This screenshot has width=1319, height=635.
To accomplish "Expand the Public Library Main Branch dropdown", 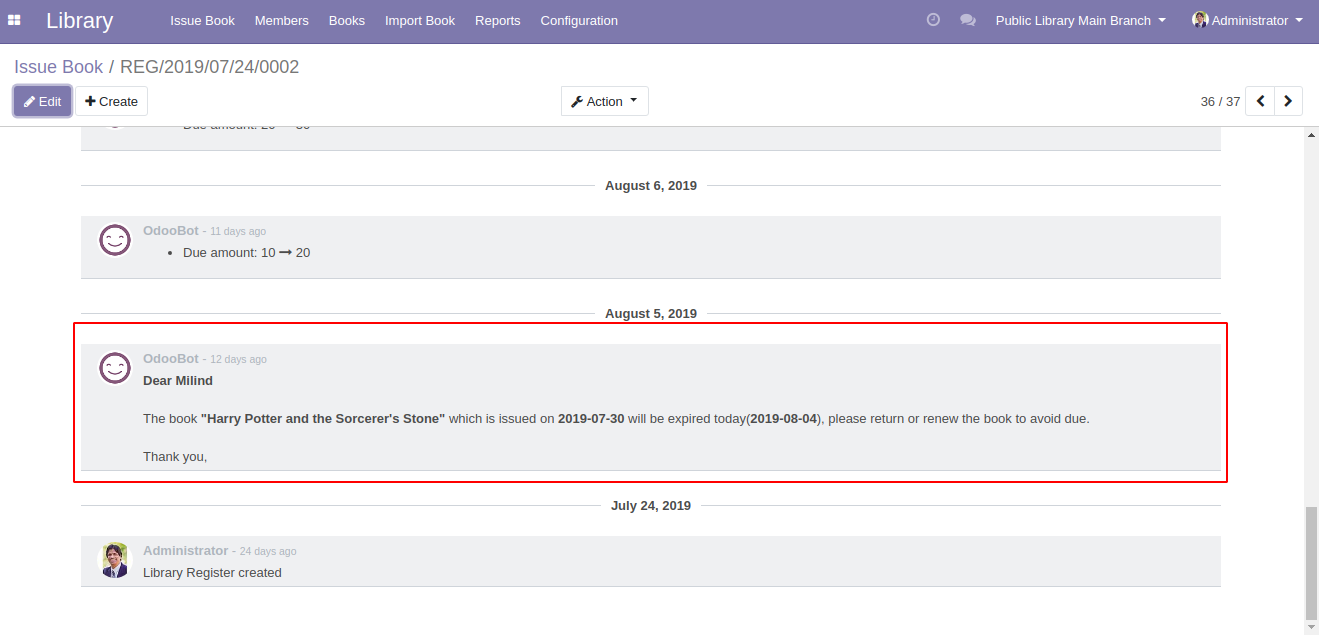I will [x=1081, y=20].
